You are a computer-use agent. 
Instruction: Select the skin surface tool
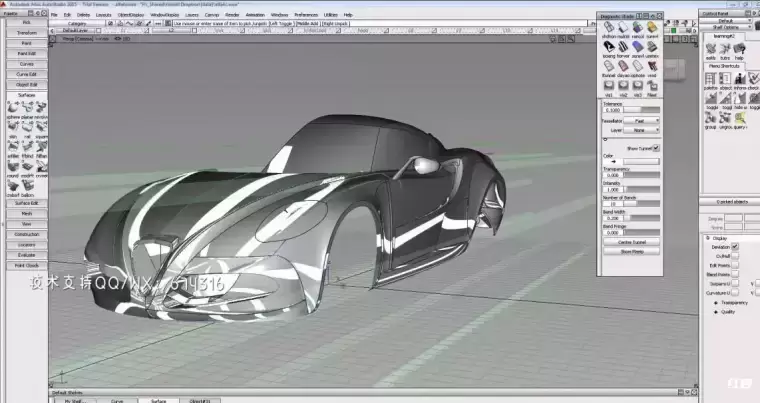[13, 127]
